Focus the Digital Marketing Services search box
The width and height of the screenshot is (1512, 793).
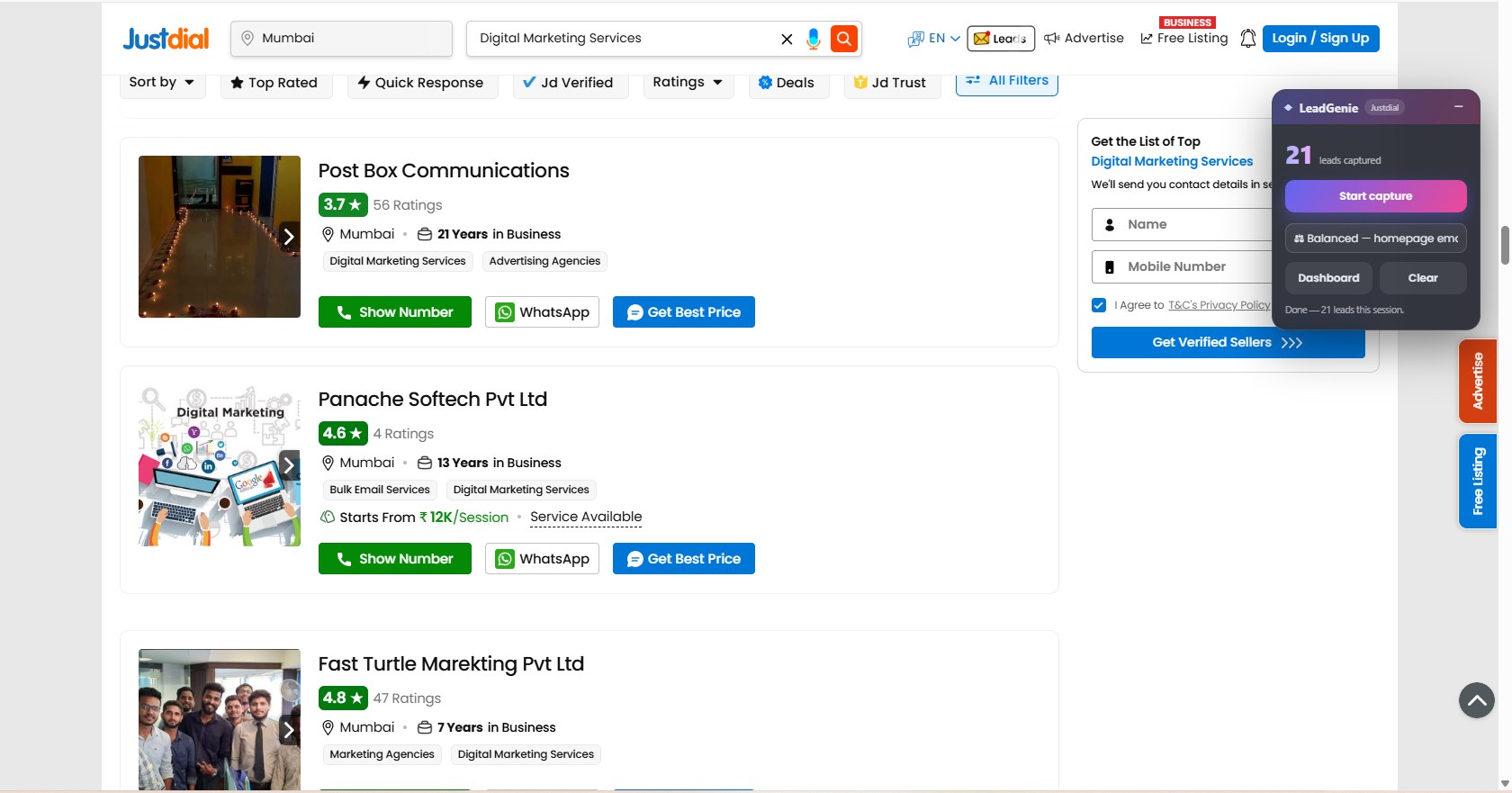[x=621, y=39]
